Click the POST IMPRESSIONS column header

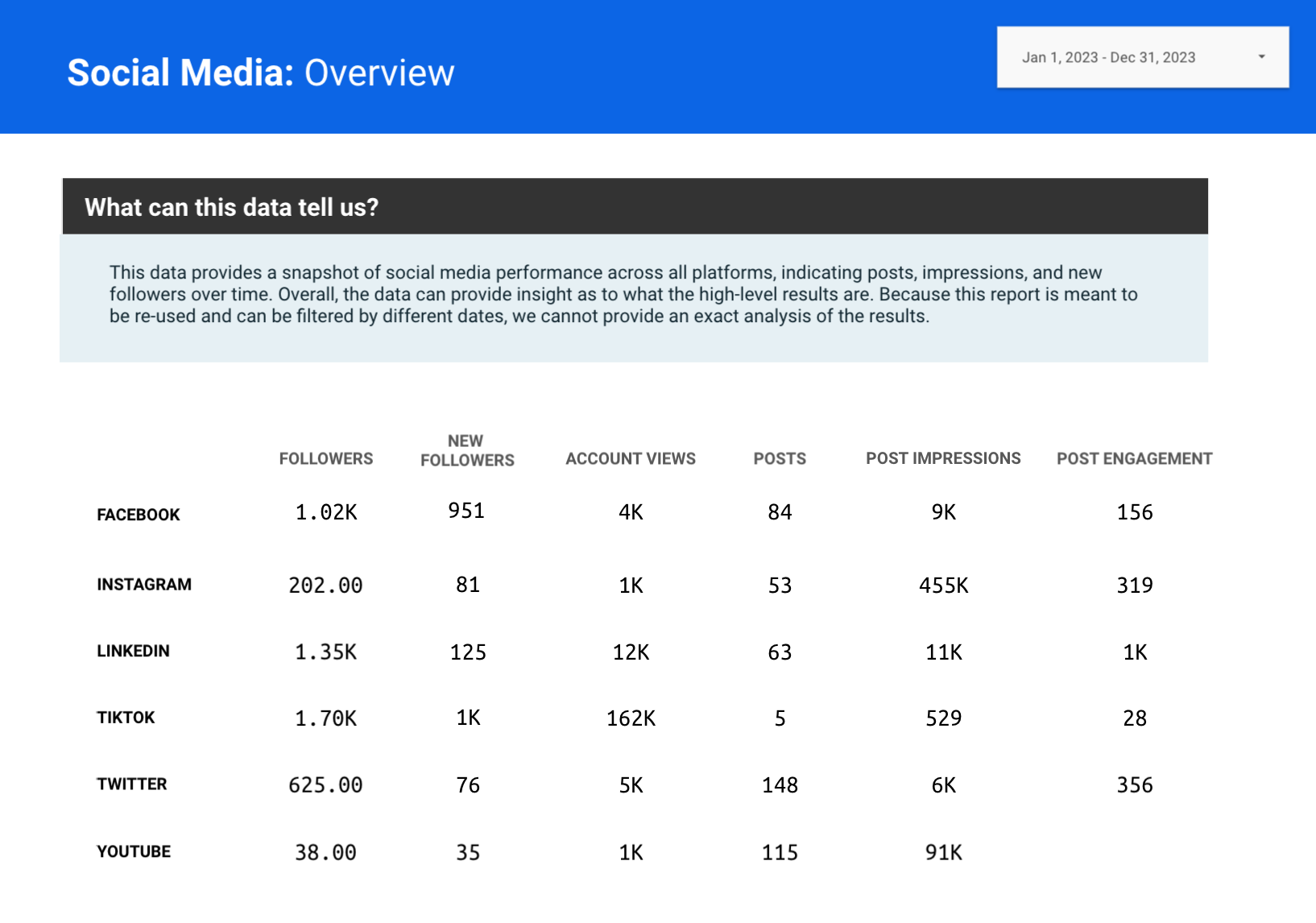tap(943, 458)
